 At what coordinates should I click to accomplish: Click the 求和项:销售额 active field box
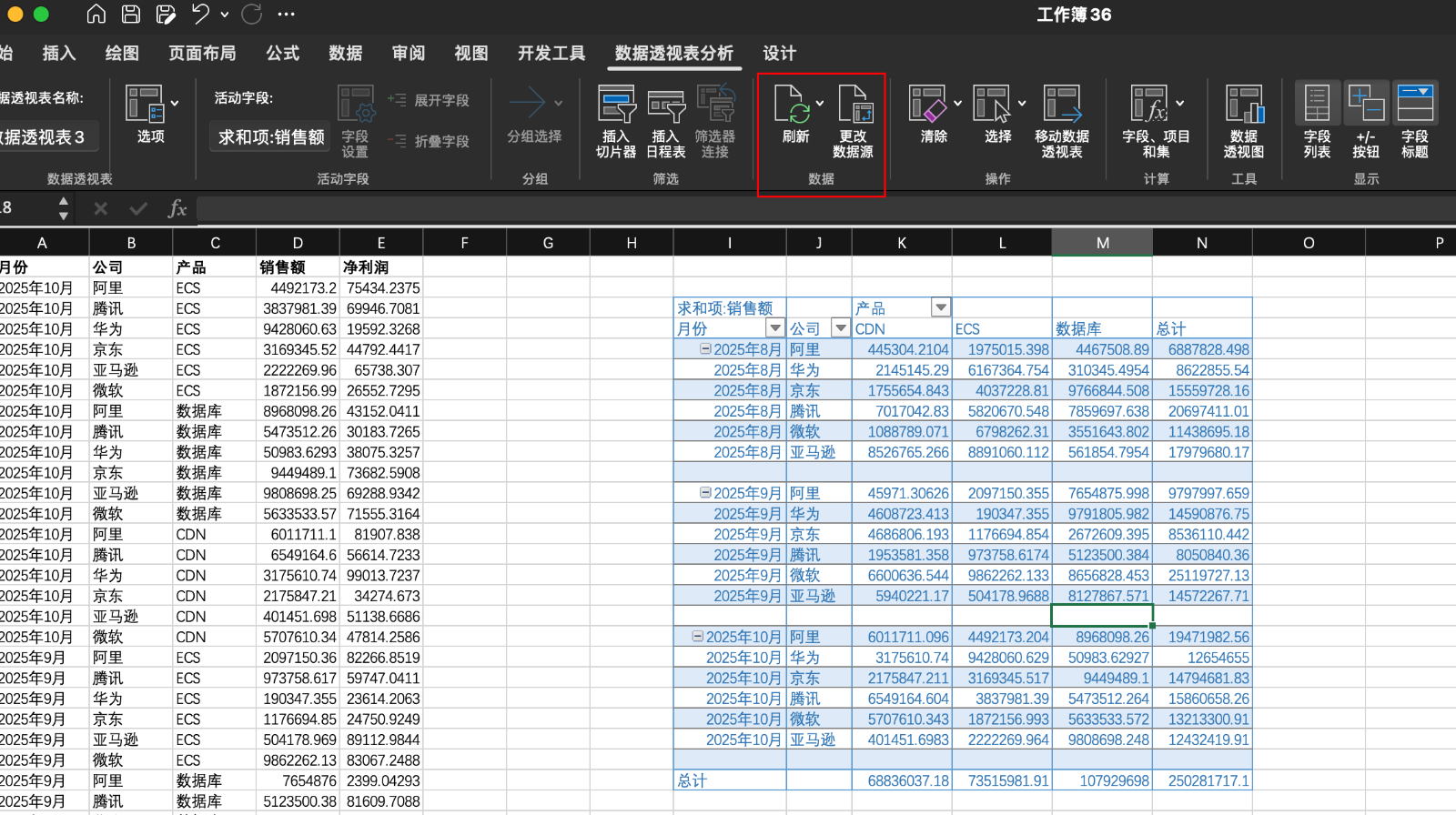tap(271, 136)
